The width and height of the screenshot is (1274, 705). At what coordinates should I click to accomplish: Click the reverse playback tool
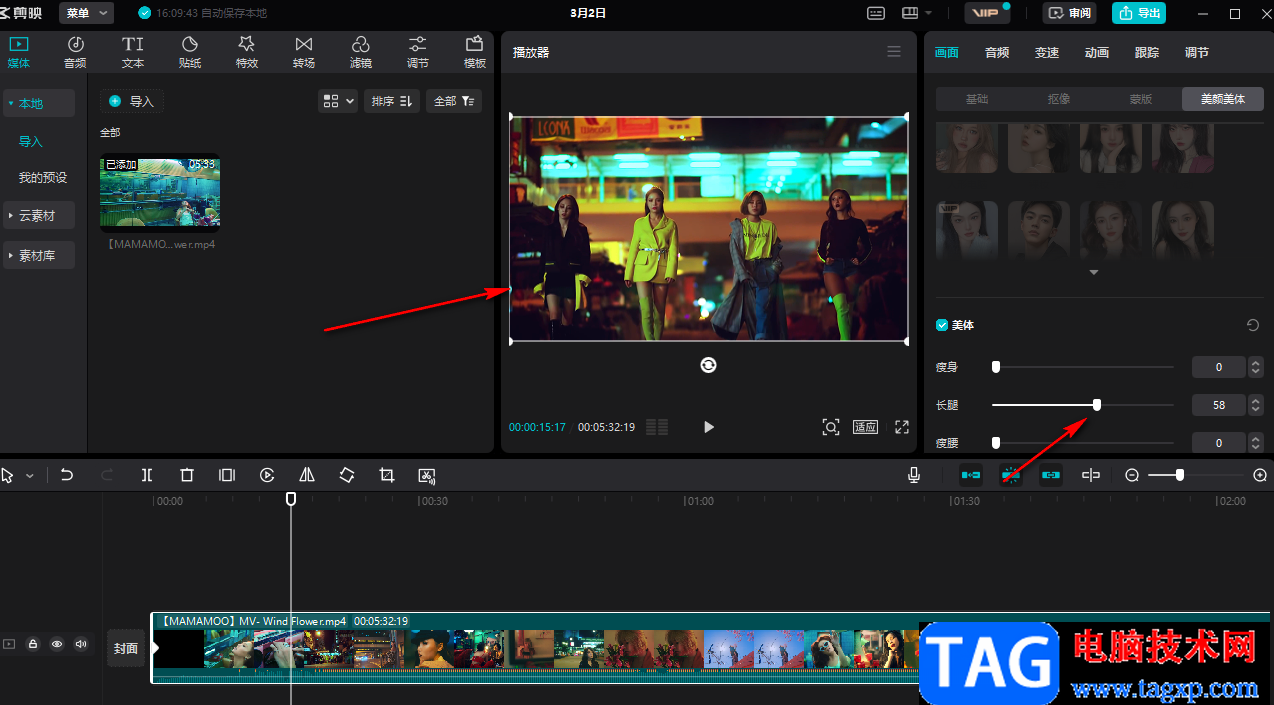267,476
